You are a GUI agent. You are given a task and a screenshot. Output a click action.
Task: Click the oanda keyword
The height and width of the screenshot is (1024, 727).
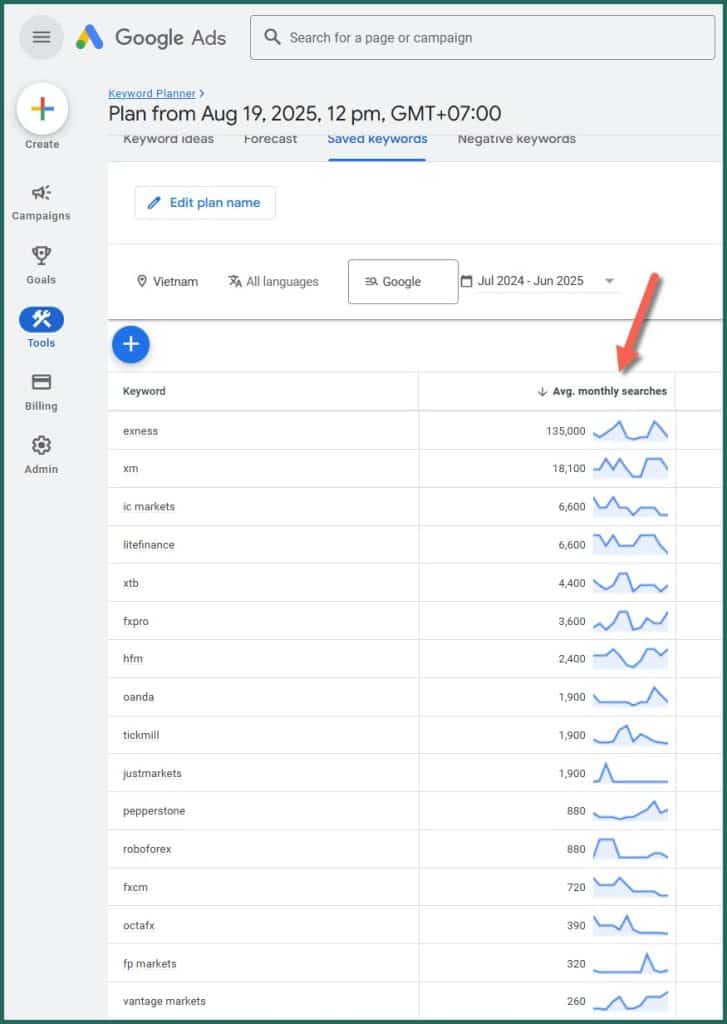(138, 697)
